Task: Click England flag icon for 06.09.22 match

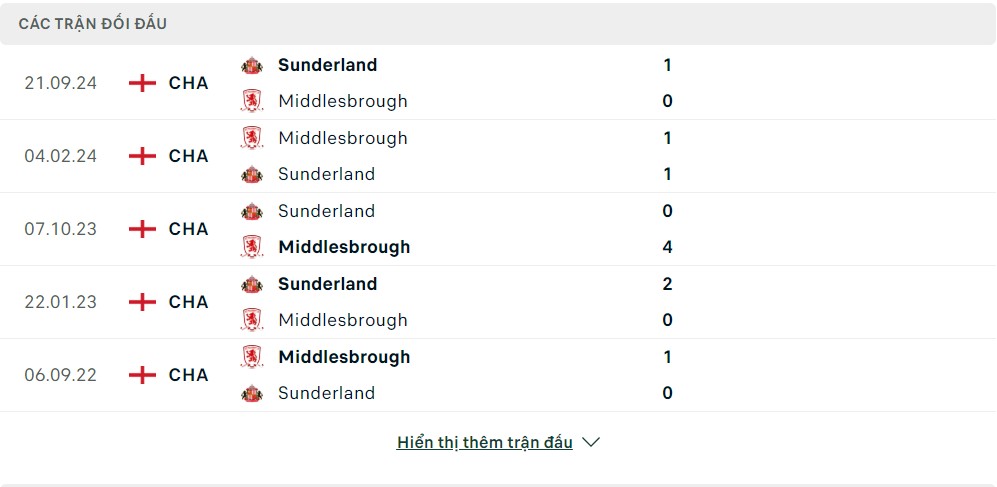Action: tap(142, 375)
